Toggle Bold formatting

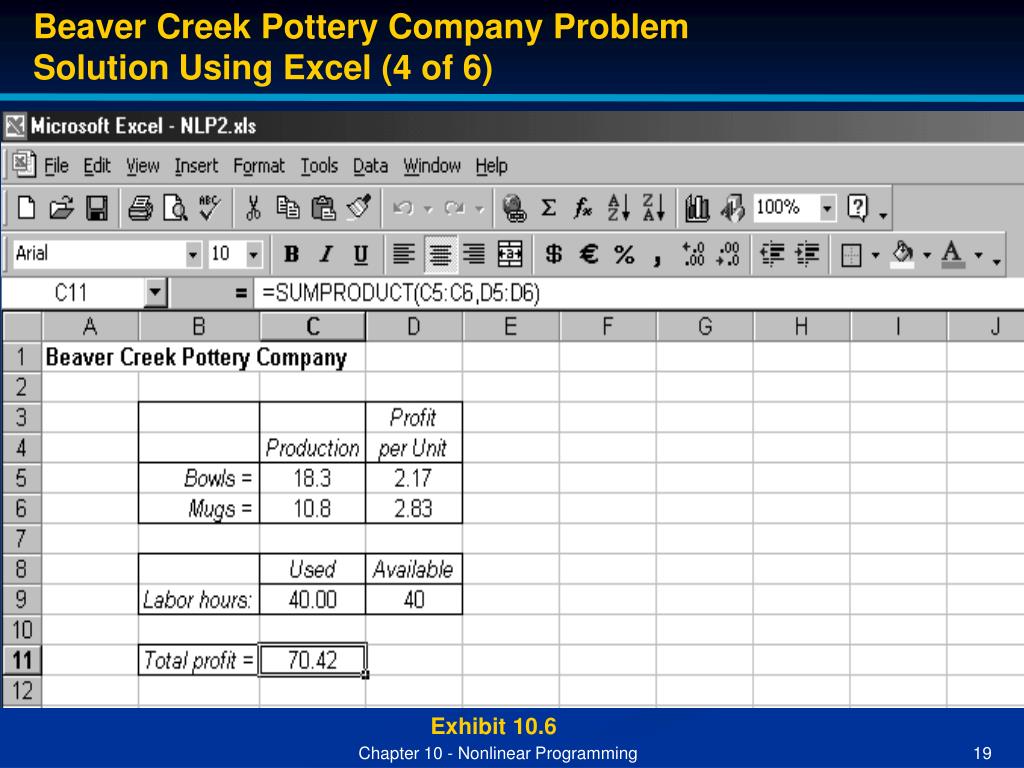(291, 254)
